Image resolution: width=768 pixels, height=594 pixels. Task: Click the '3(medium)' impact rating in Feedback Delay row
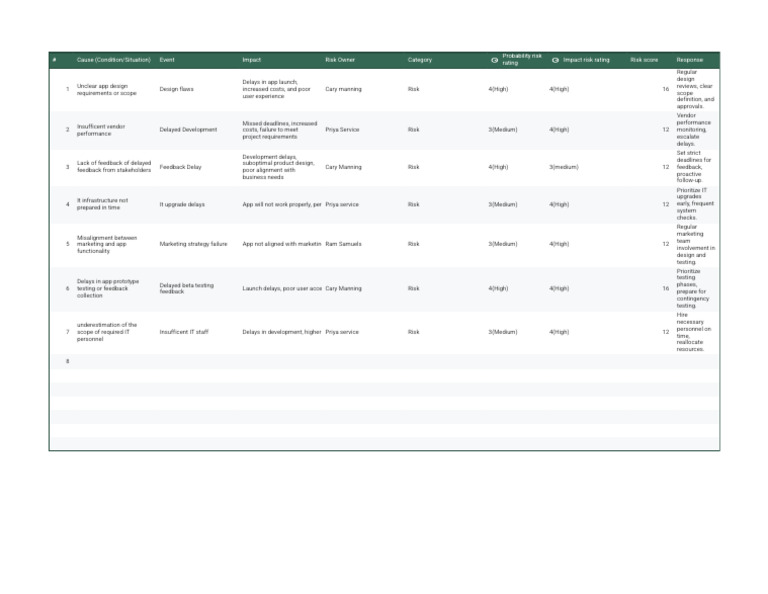(564, 167)
